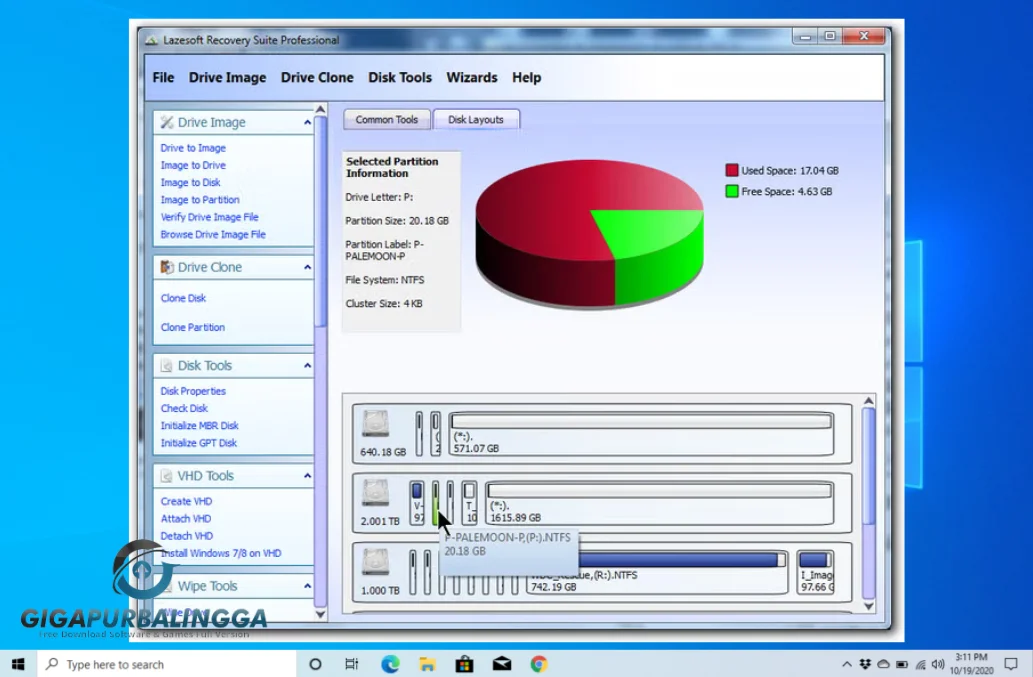Open Browse Drive Image File

click(213, 234)
